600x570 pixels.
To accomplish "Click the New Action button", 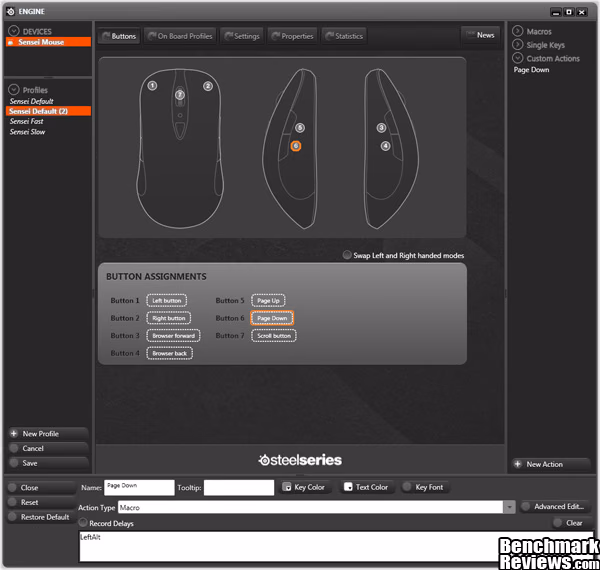I will coord(551,464).
